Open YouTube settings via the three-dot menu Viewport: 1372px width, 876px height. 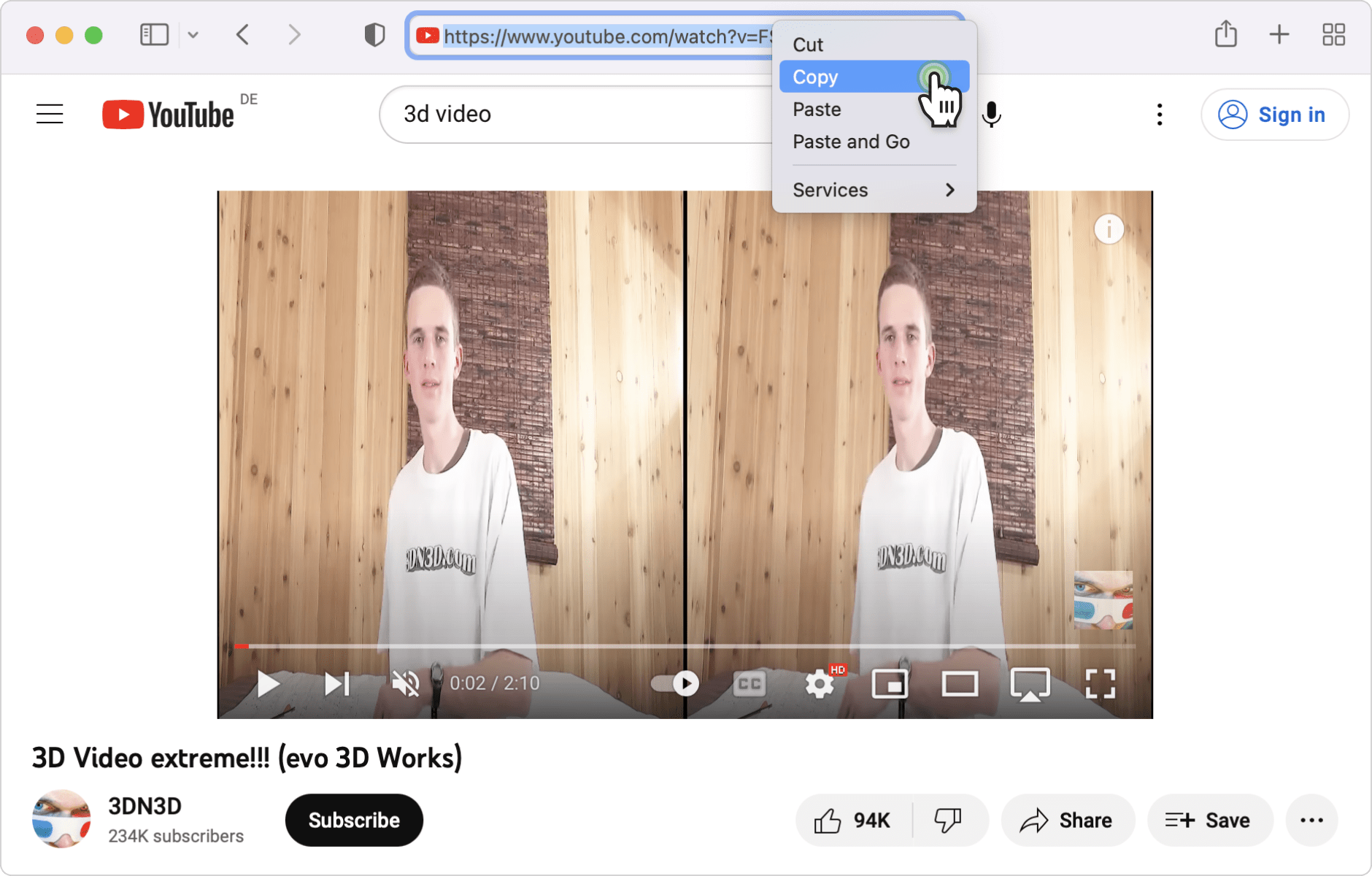pos(1159,114)
